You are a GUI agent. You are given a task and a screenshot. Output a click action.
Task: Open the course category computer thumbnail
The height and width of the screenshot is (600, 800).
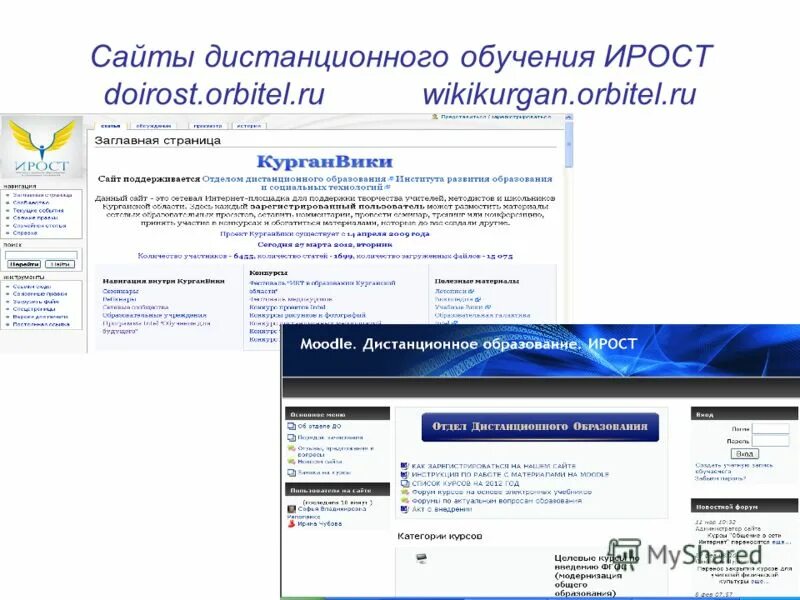(x=420, y=558)
